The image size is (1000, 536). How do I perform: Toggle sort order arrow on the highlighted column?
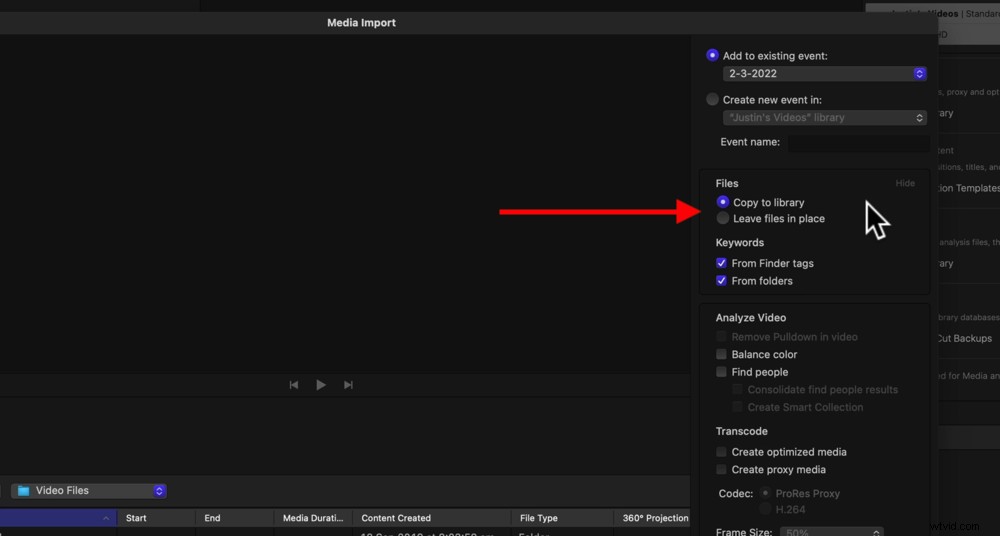tap(106, 518)
